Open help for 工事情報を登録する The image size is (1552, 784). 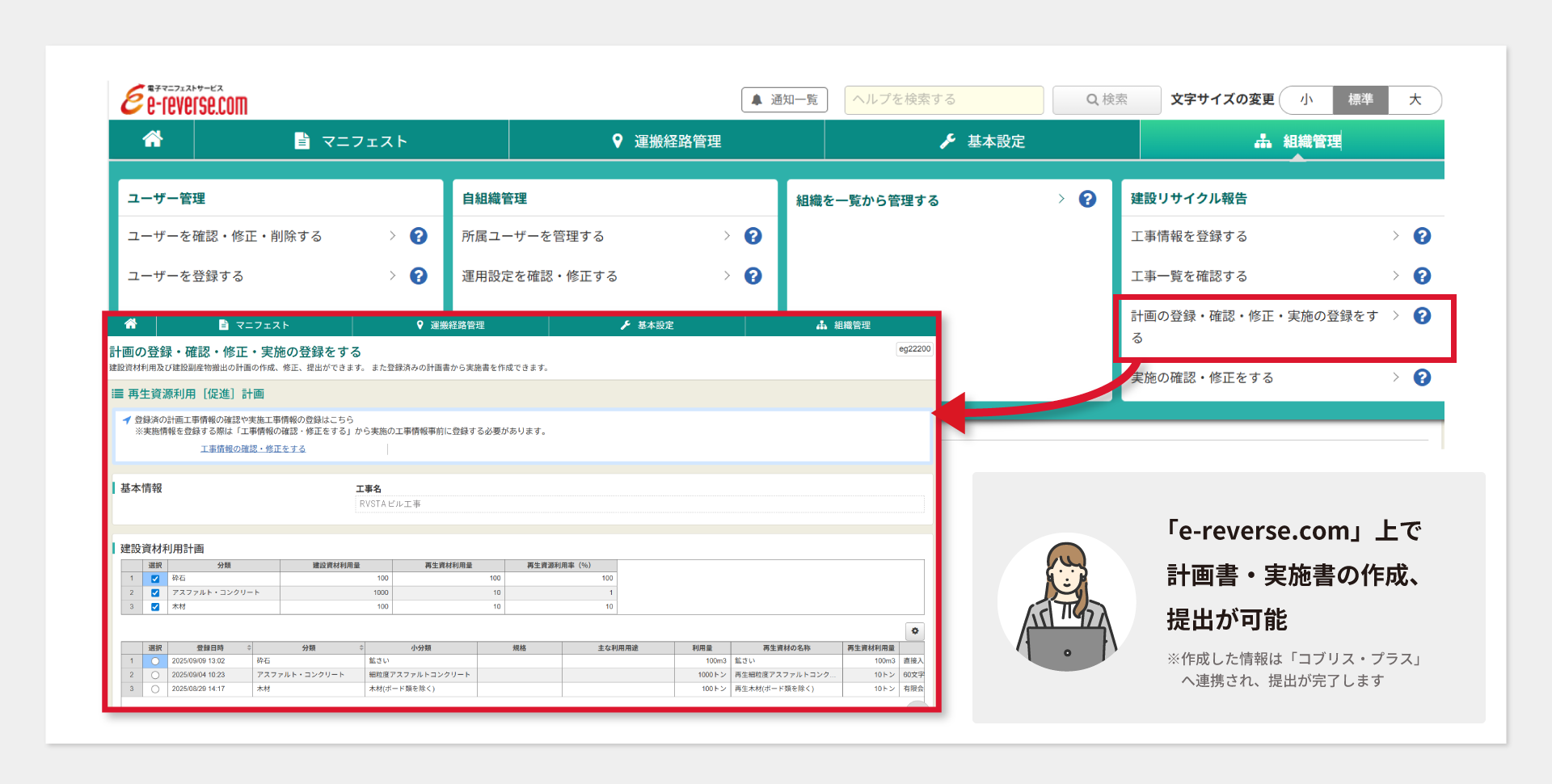(x=1423, y=236)
